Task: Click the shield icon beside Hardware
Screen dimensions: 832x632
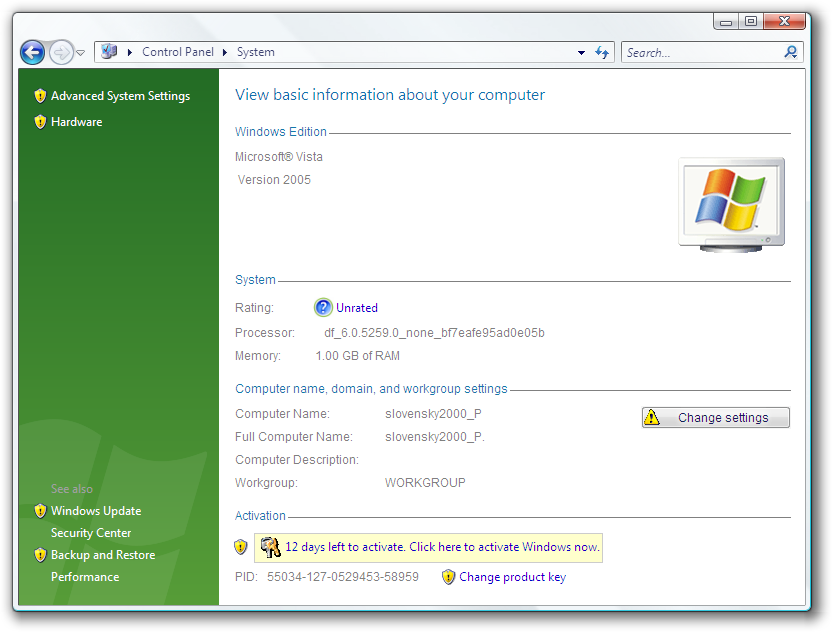Action: click(40, 122)
